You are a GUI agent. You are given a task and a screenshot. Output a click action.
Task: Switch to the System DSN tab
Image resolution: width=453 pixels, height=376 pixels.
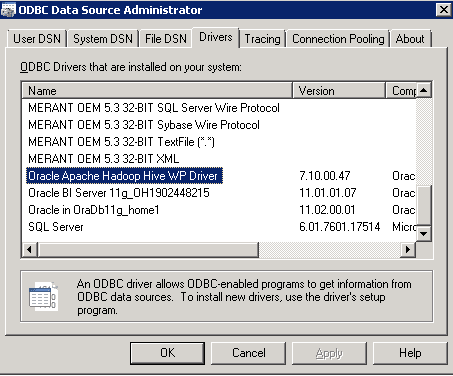click(x=103, y=39)
